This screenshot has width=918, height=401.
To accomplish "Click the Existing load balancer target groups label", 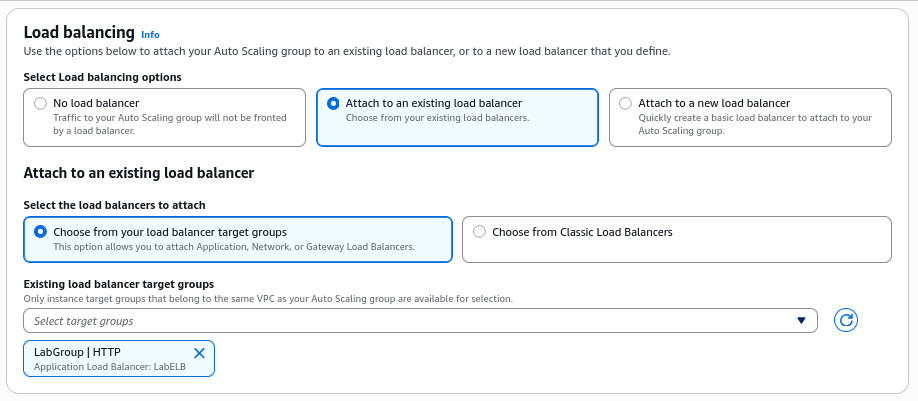I will click(x=119, y=285).
